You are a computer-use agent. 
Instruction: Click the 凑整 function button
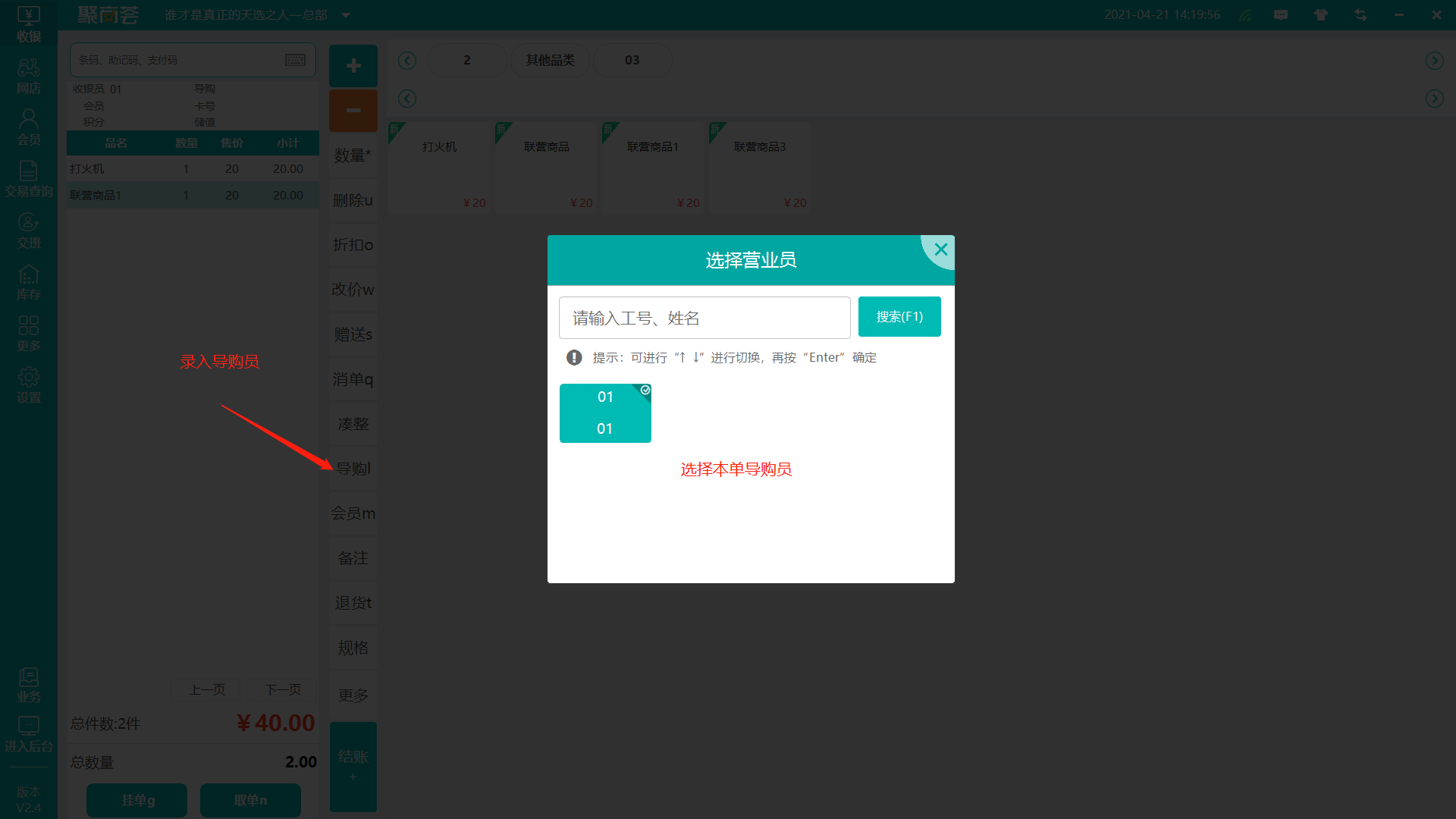[353, 424]
